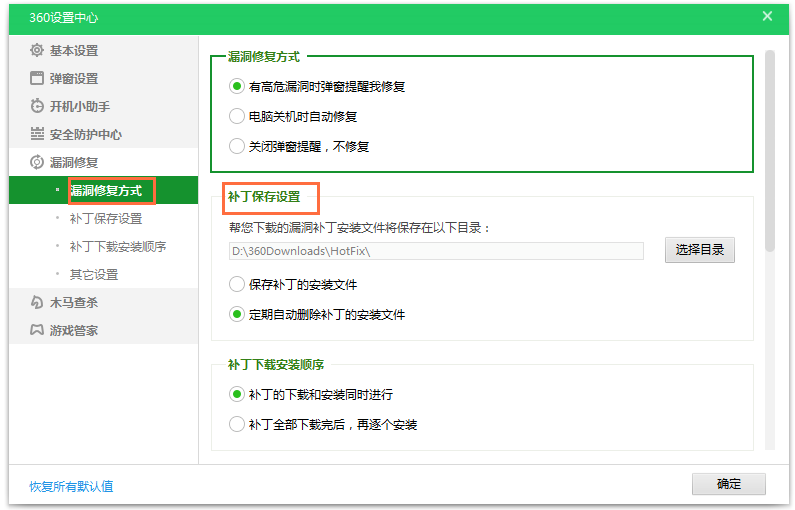The height and width of the screenshot is (510, 795).
Task: Choose 补丁全部下载完后，再逐个安装 option
Action: click(x=237, y=424)
